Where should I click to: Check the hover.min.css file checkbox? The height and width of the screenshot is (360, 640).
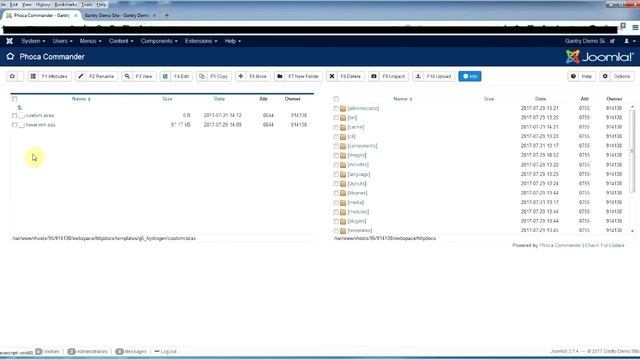click(x=15, y=125)
